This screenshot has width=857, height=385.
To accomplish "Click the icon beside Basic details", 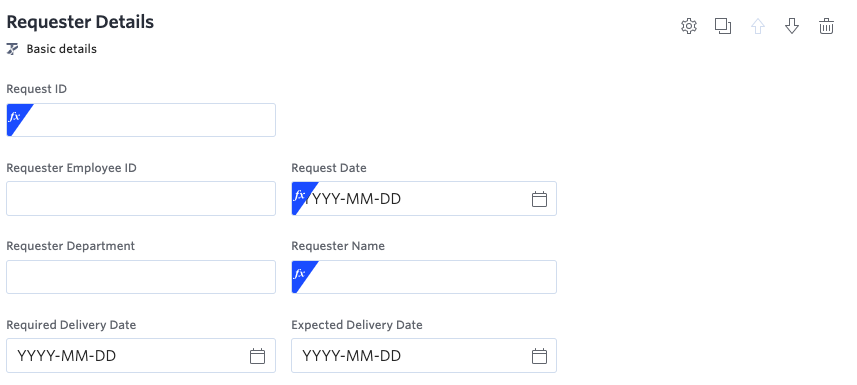I will click(13, 49).
